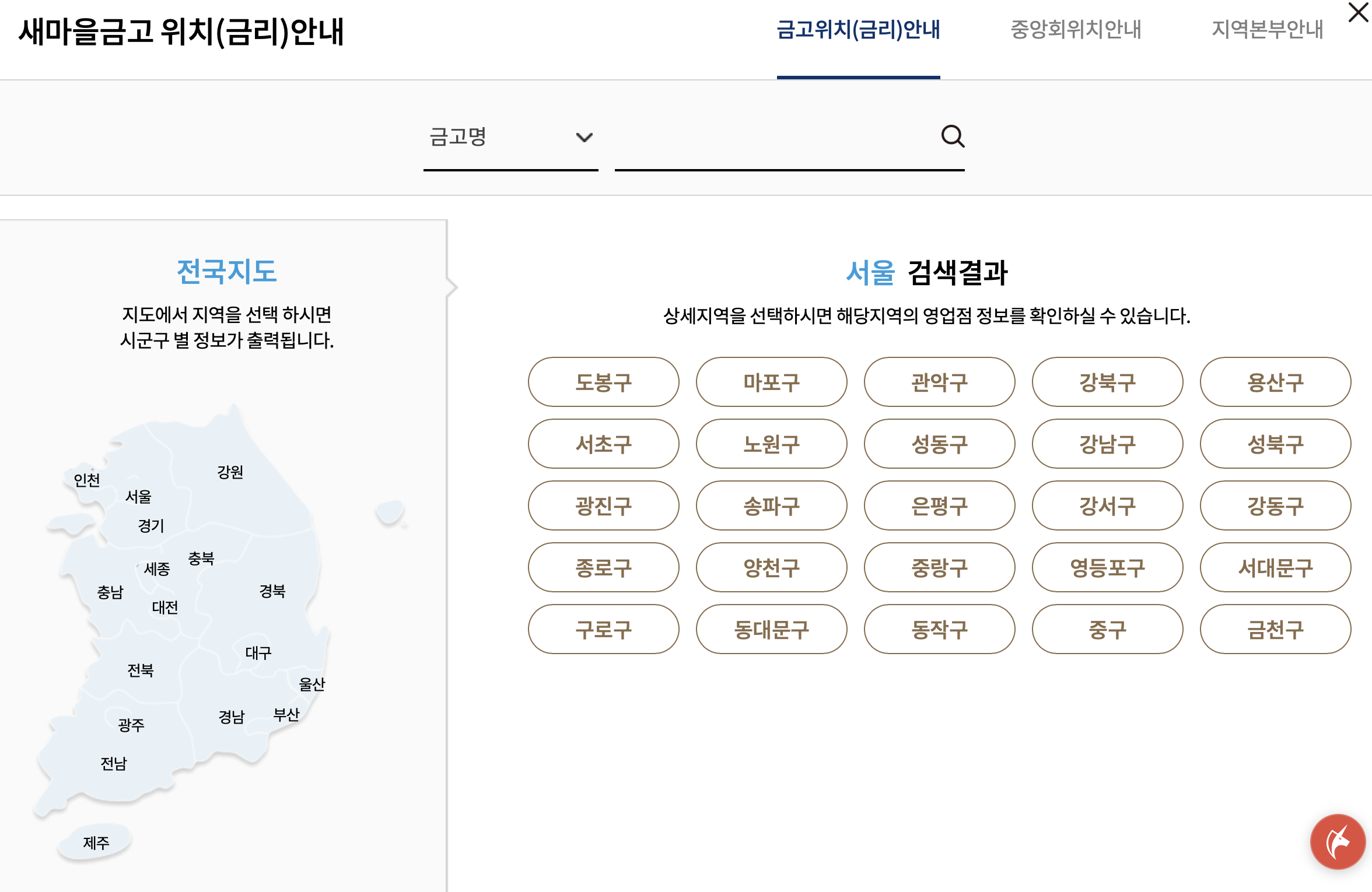Click the 도봉구 district button
This screenshot has height=892, width=1372.
pos(603,382)
